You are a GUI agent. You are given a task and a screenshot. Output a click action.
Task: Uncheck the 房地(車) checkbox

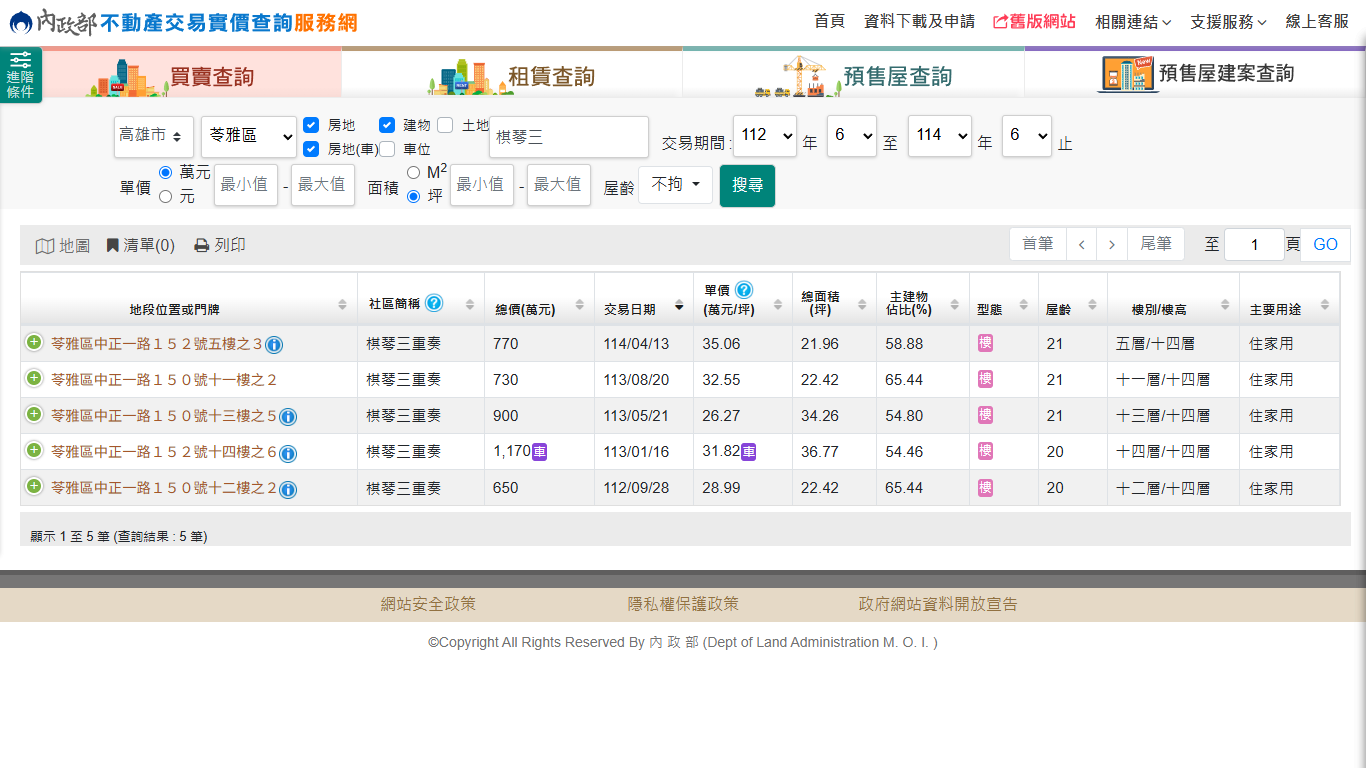click(x=311, y=149)
